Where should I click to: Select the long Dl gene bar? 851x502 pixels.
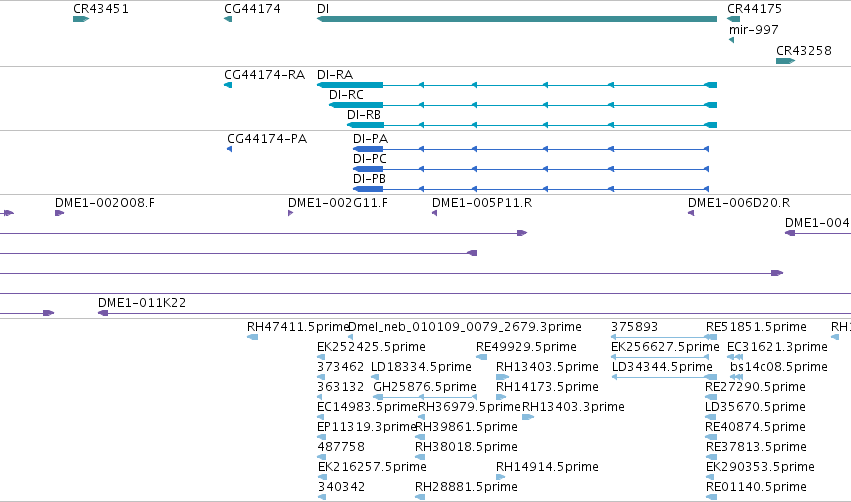[517, 19]
